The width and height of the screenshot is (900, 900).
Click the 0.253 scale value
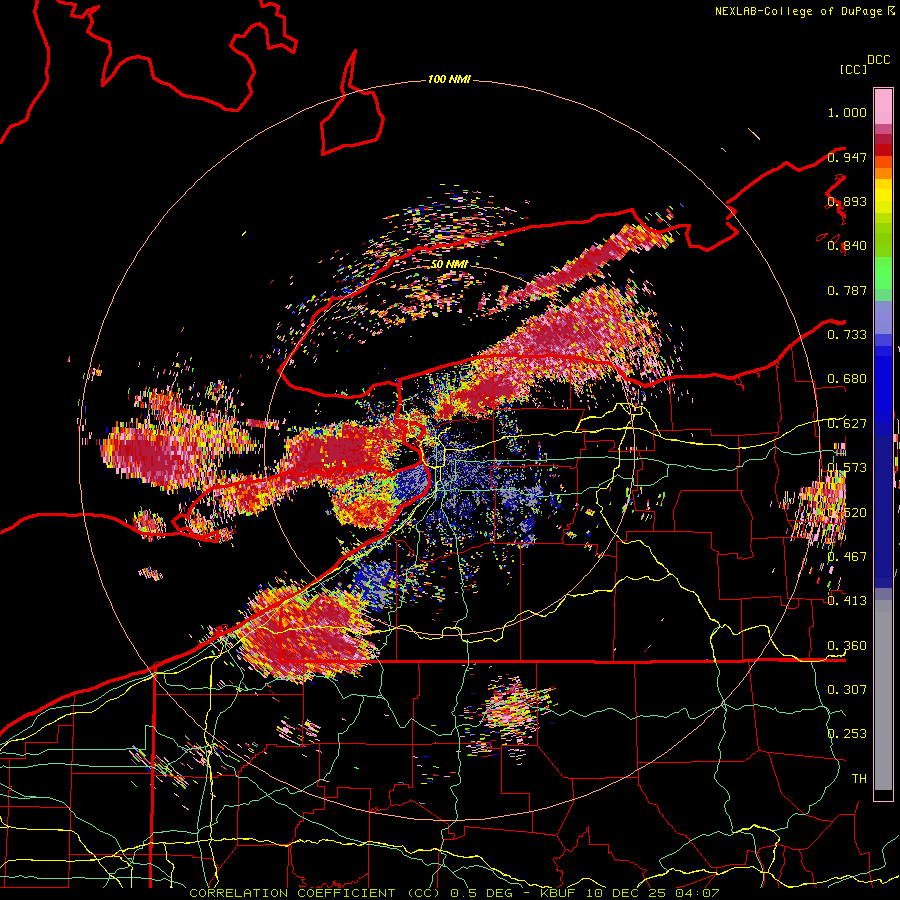coord(847,734)
